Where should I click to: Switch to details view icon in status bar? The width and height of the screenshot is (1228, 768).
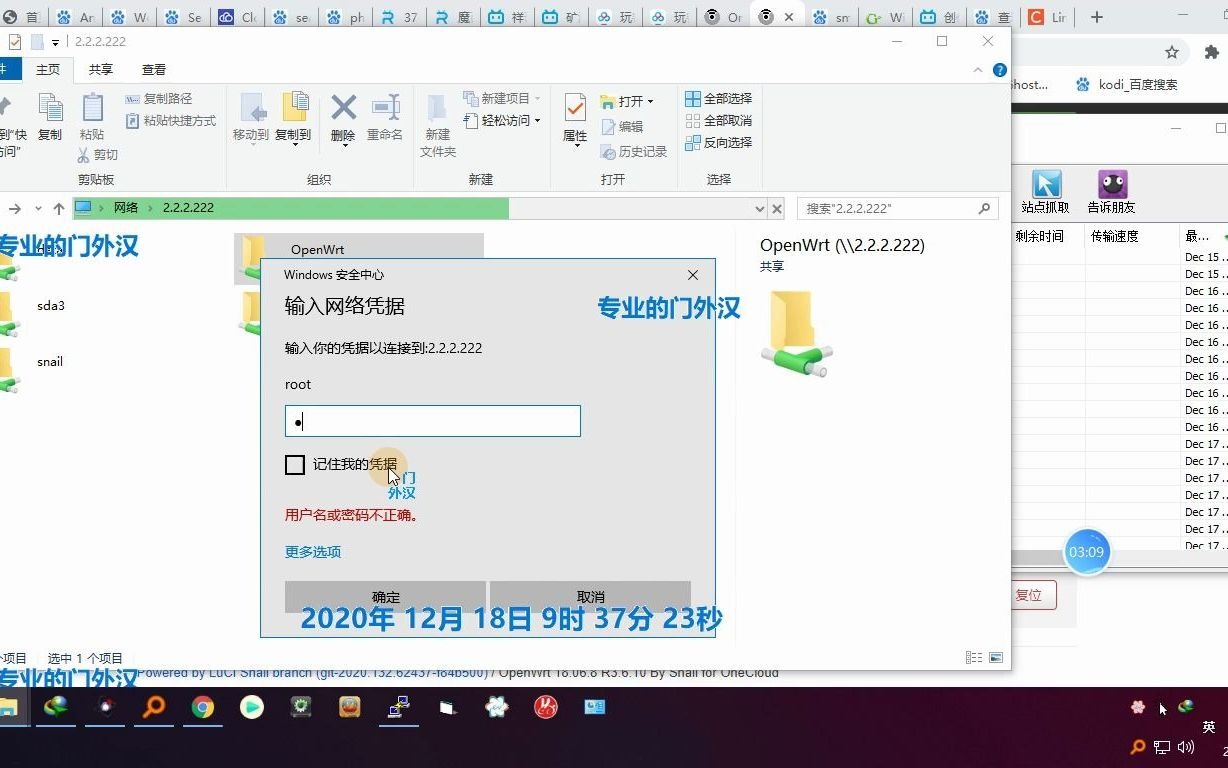click(x=973, y=658)
